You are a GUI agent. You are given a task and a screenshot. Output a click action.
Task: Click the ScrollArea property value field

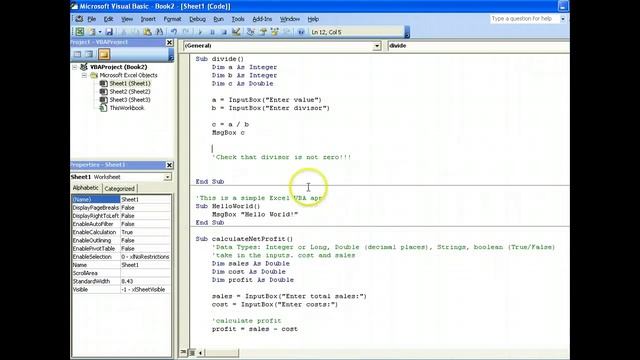point(145,273)
